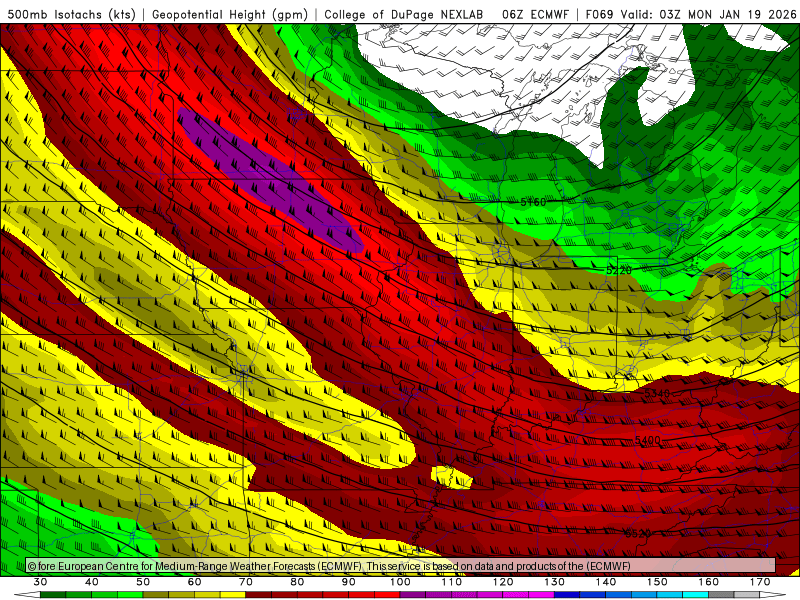This screenshot has width=800, height=600.
Task: Click the 130 value on the color scale
Action: pyautogui.click(x=555, y=582)
